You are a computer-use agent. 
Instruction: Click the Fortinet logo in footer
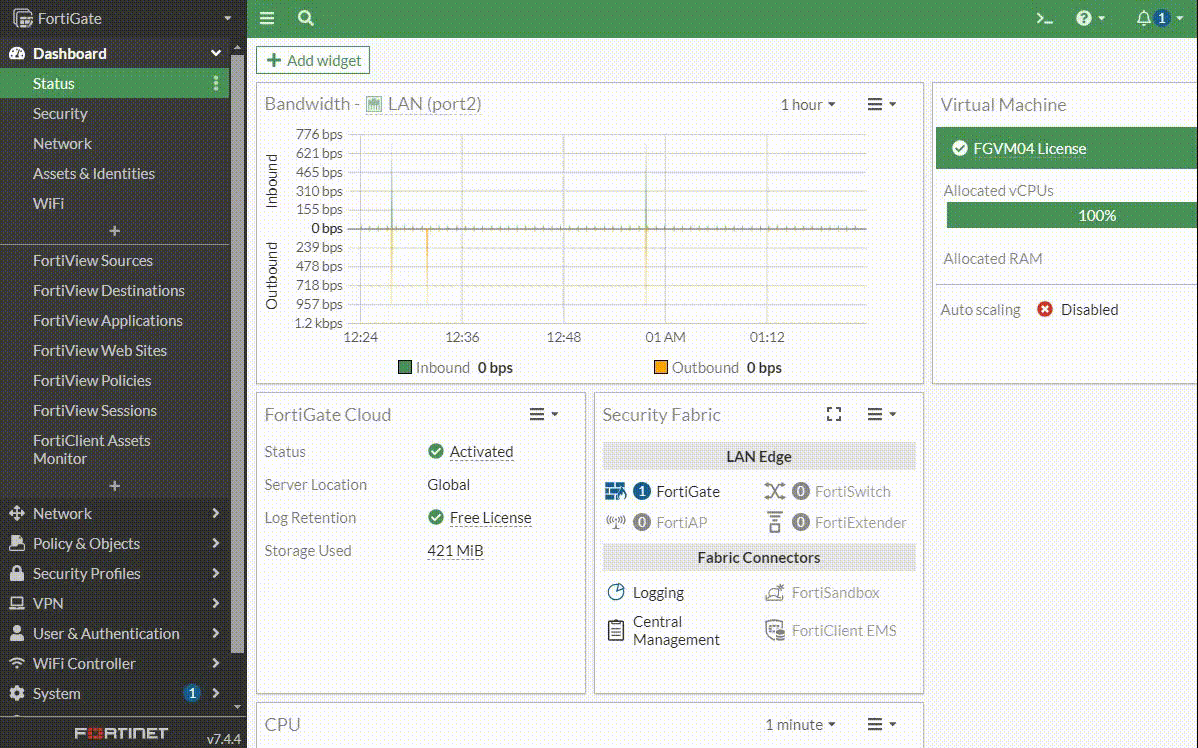point(121,733)
